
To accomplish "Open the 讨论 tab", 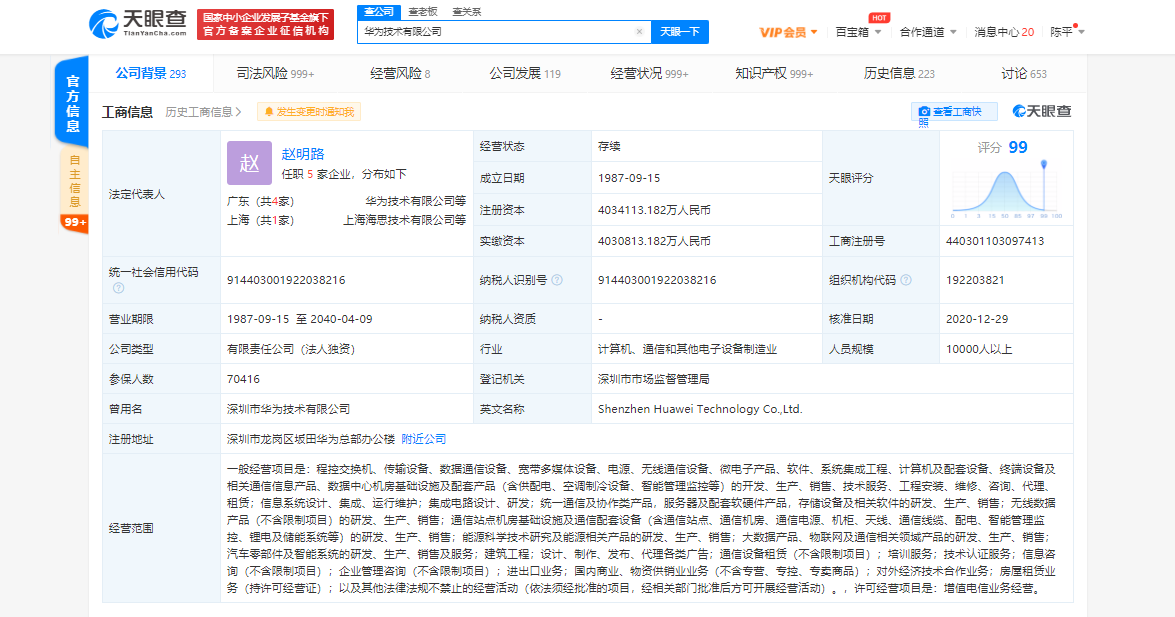I will pos(1024,73).
